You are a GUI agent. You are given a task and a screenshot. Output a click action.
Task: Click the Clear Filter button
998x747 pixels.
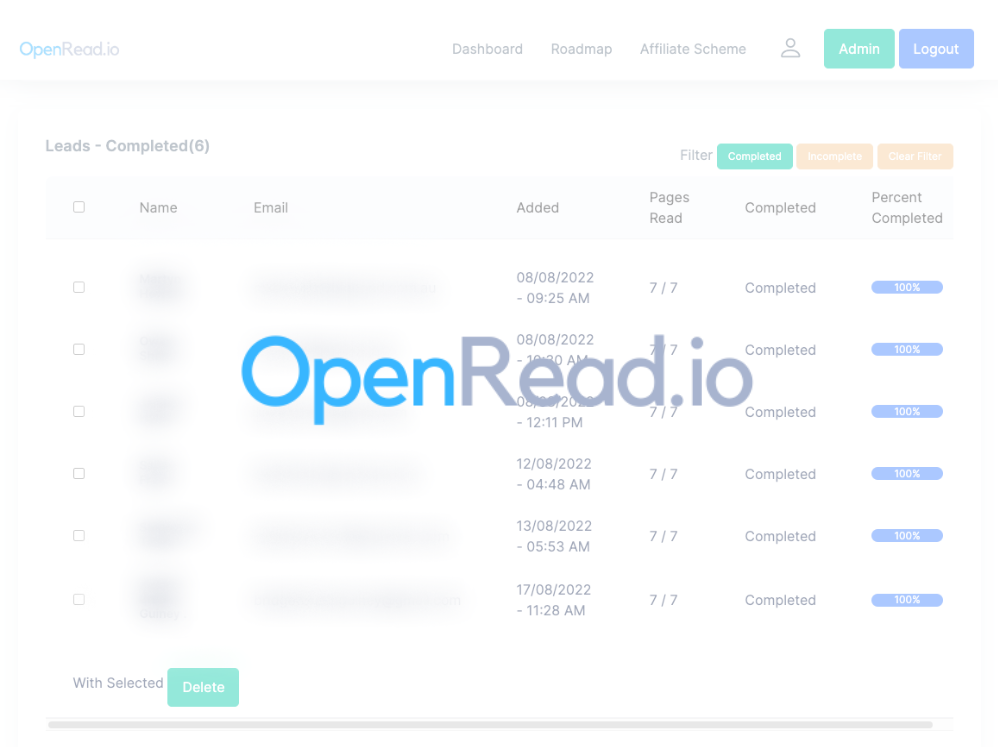coord(915,157)
